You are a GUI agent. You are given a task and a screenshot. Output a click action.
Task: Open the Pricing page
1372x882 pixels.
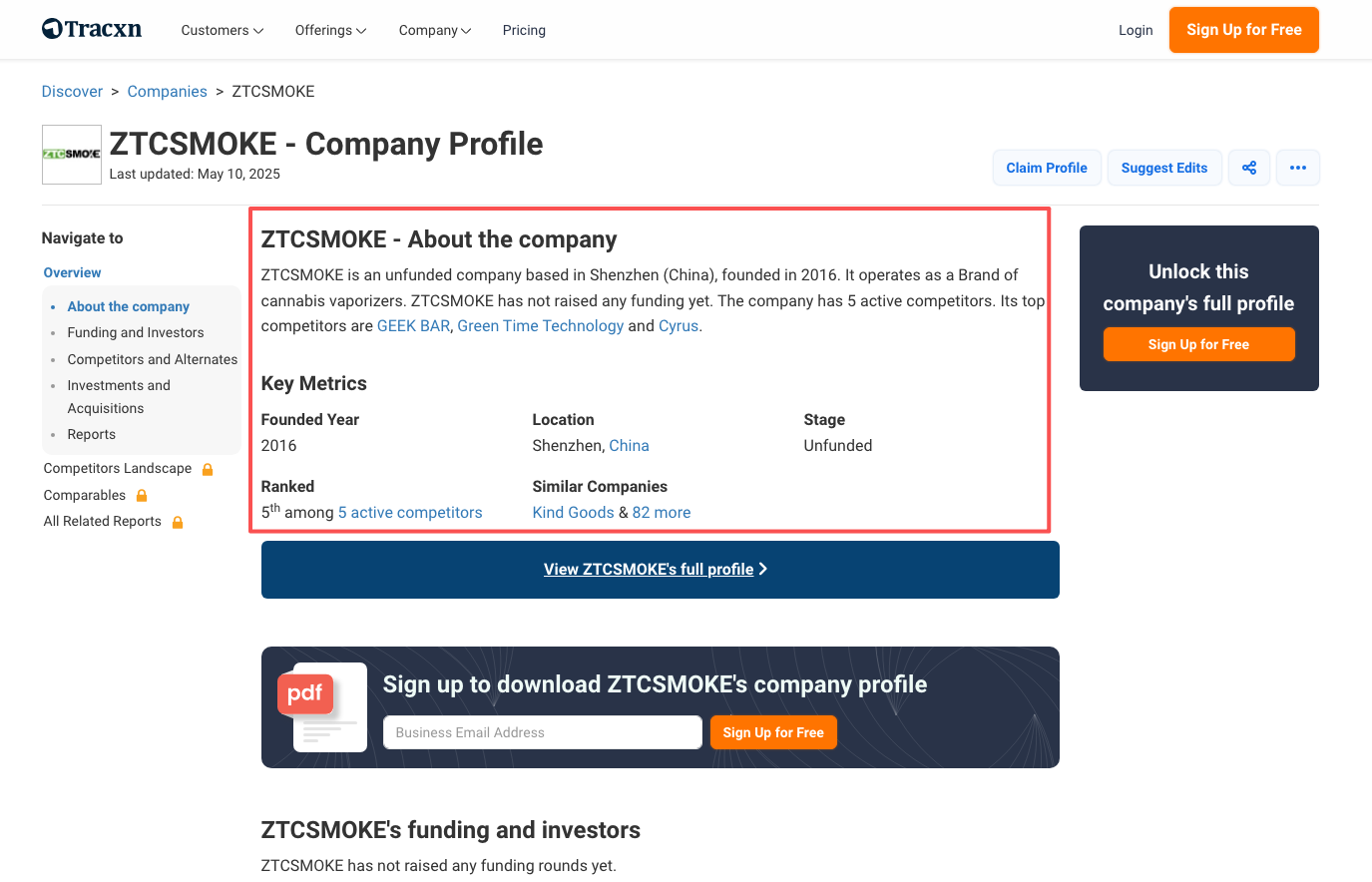pos(524,30)
